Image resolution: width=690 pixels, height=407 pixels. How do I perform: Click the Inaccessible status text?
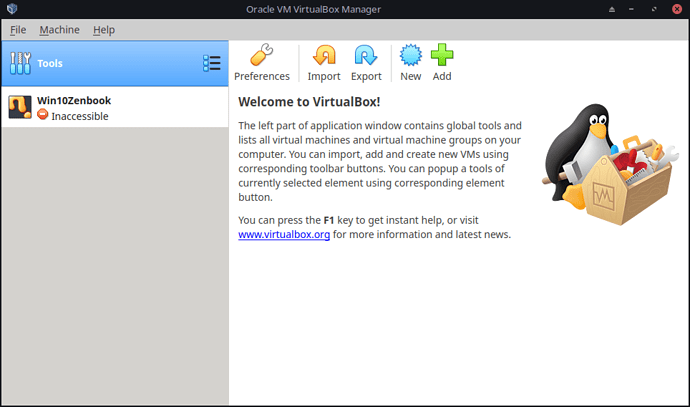(x=80, y=116)
